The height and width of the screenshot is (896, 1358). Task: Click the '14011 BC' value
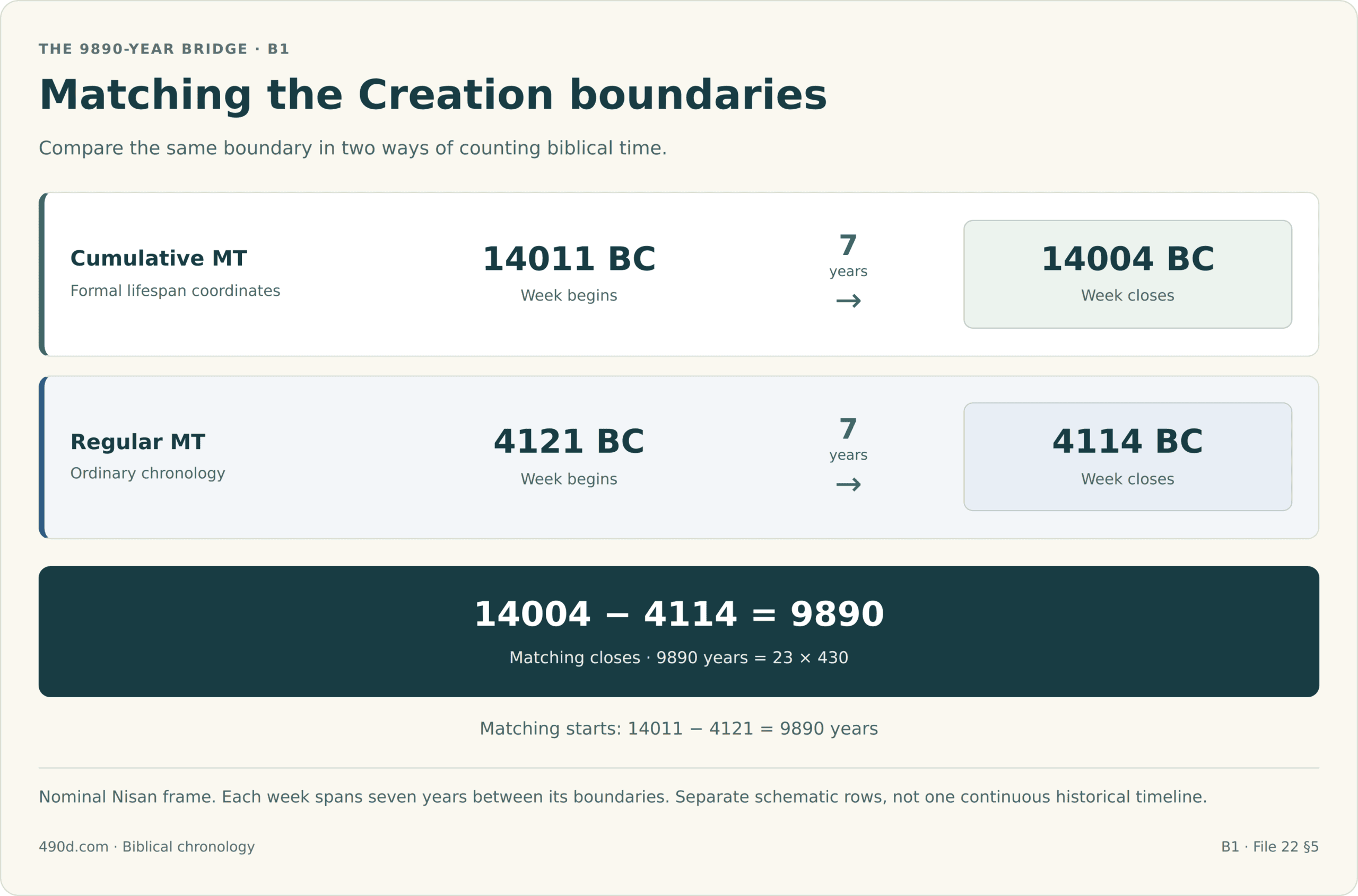click(x=569, y=259)
